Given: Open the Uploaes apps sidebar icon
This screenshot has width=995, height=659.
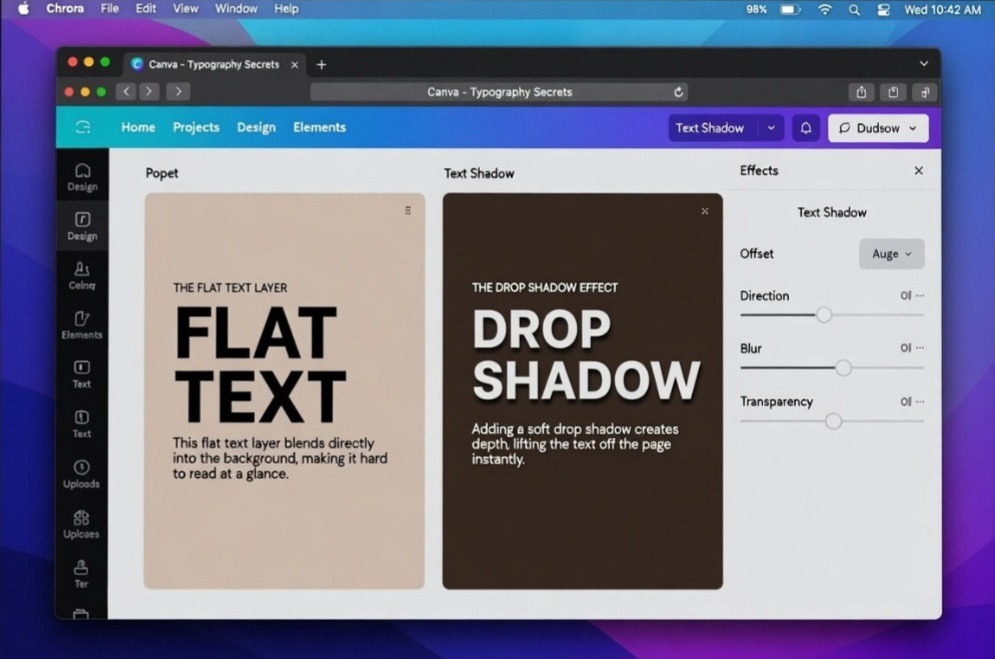Looking at the screenshot, I should [x=81, y=524].
